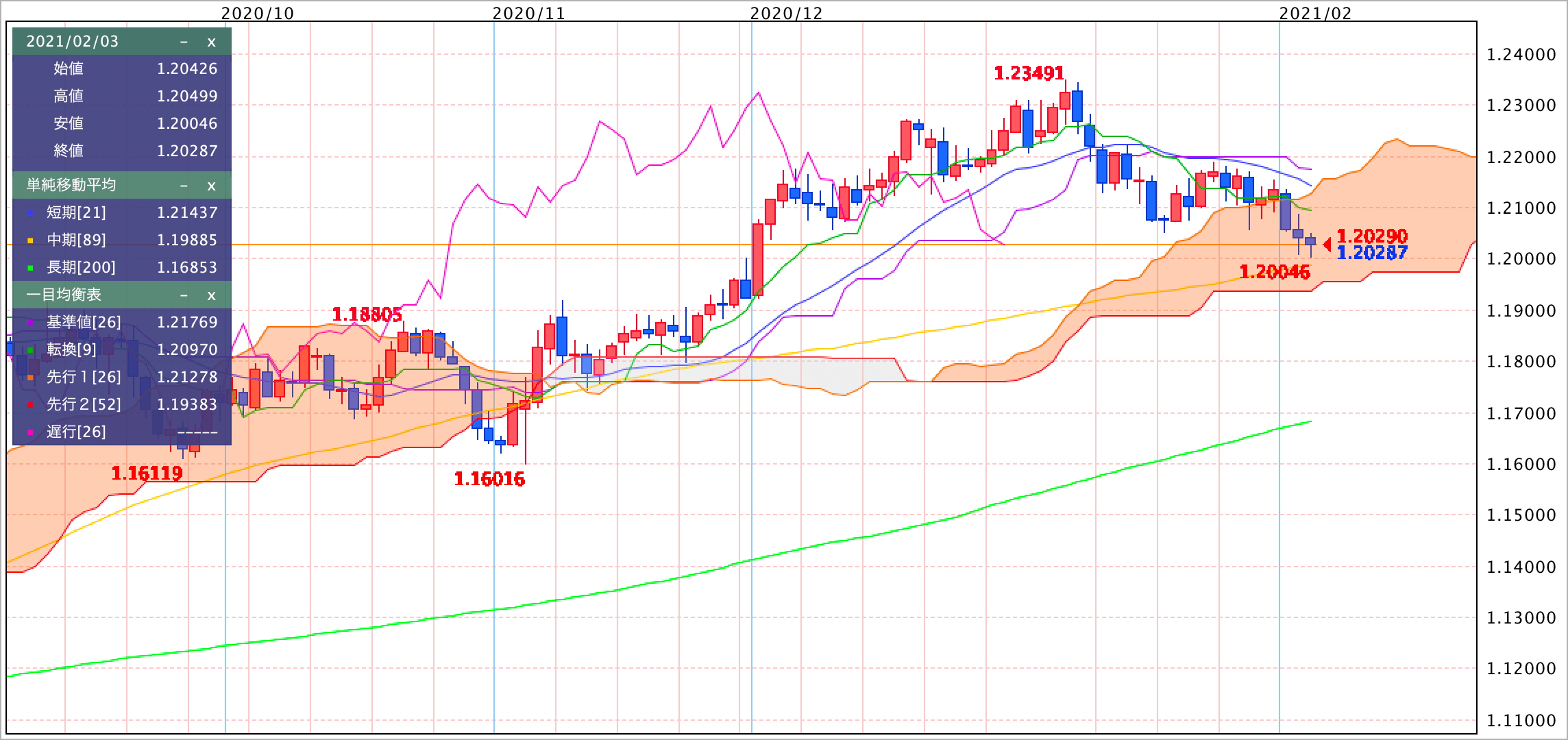Viewport: 1568px width, 740px height.
Task: Select the 安値 value 1.20046
Action: 187,123
